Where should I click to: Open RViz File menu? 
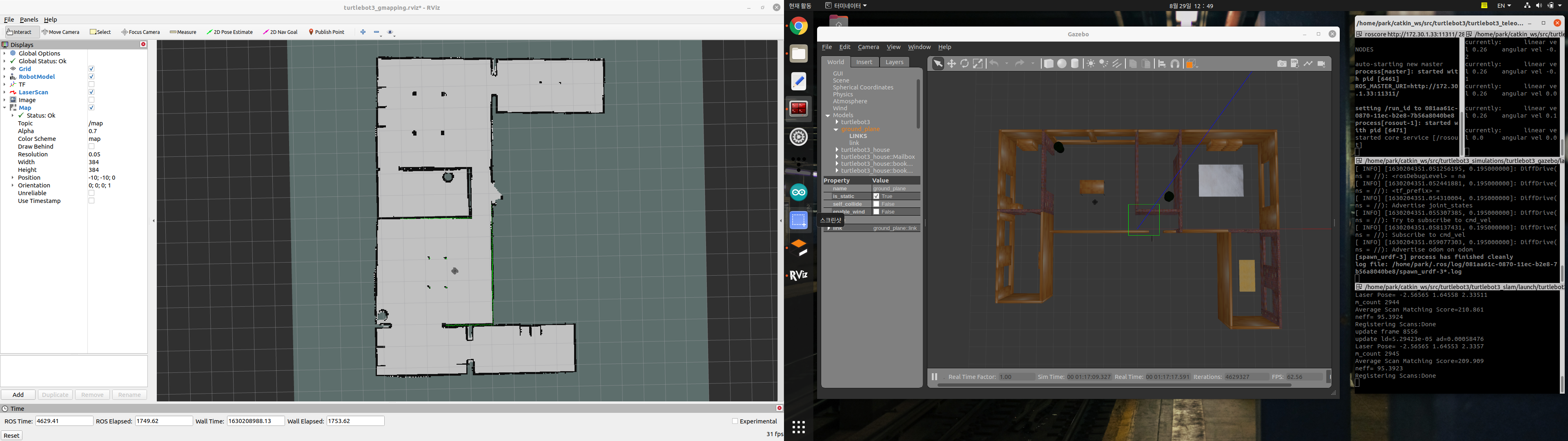click(9, 20)
